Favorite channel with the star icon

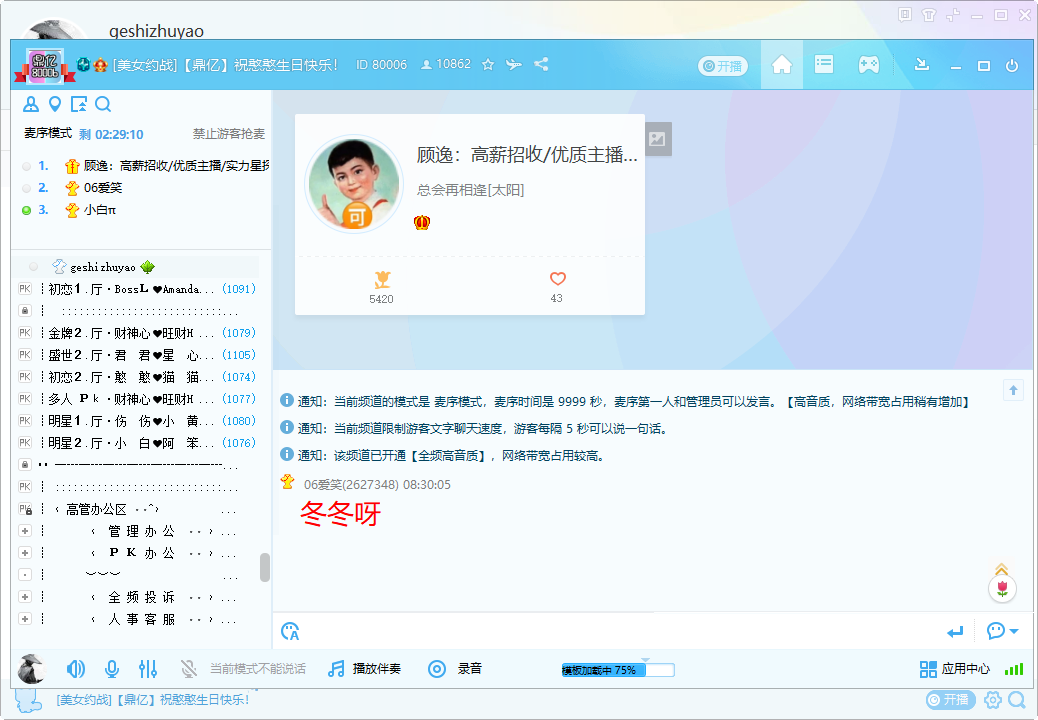(x=488, y=65)
